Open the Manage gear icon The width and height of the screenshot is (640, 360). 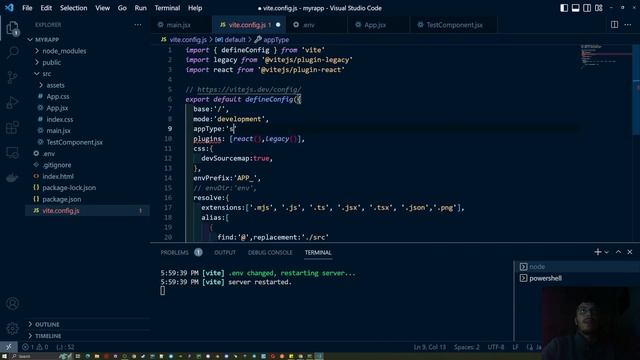pyautogui.click(x=13, y=328)
